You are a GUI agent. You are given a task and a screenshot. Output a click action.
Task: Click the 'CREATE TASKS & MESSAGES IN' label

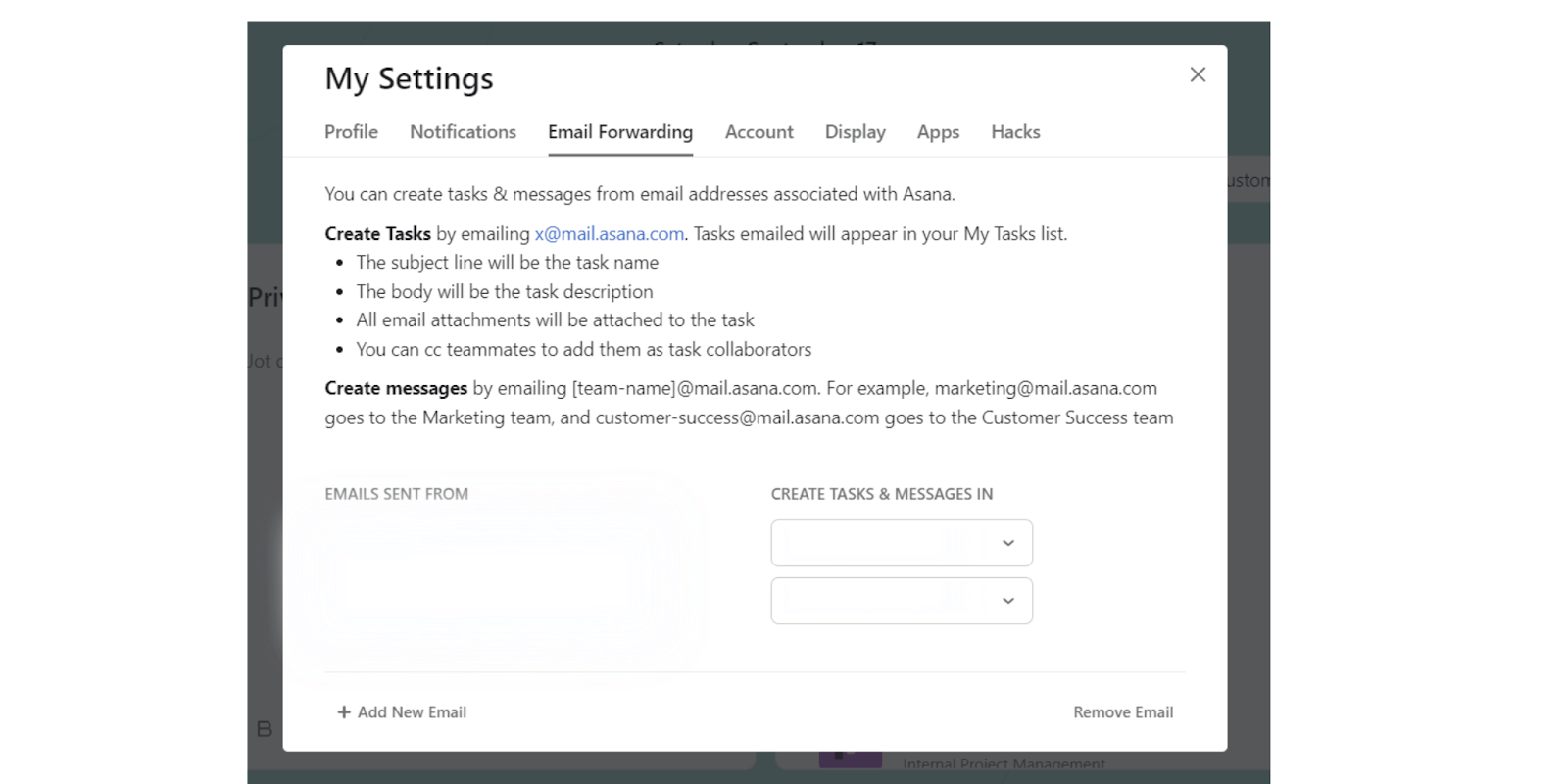(882, 494)
